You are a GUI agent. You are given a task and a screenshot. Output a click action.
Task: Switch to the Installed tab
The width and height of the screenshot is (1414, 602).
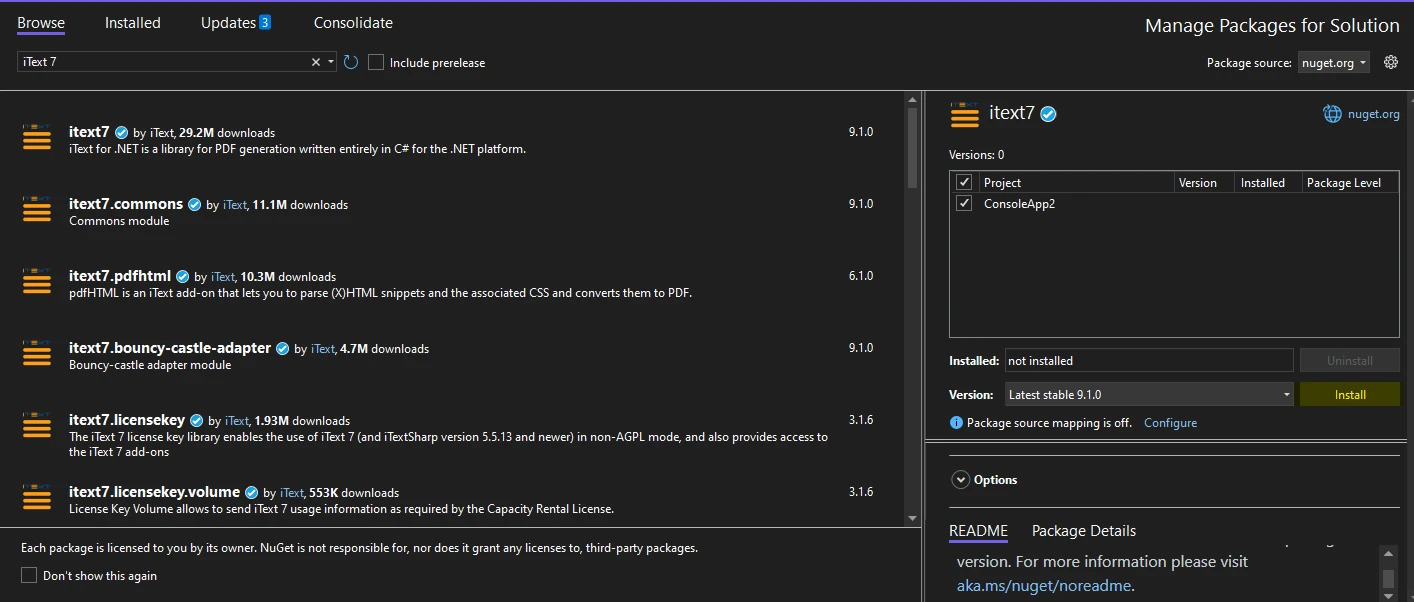(x=133, y=22)
